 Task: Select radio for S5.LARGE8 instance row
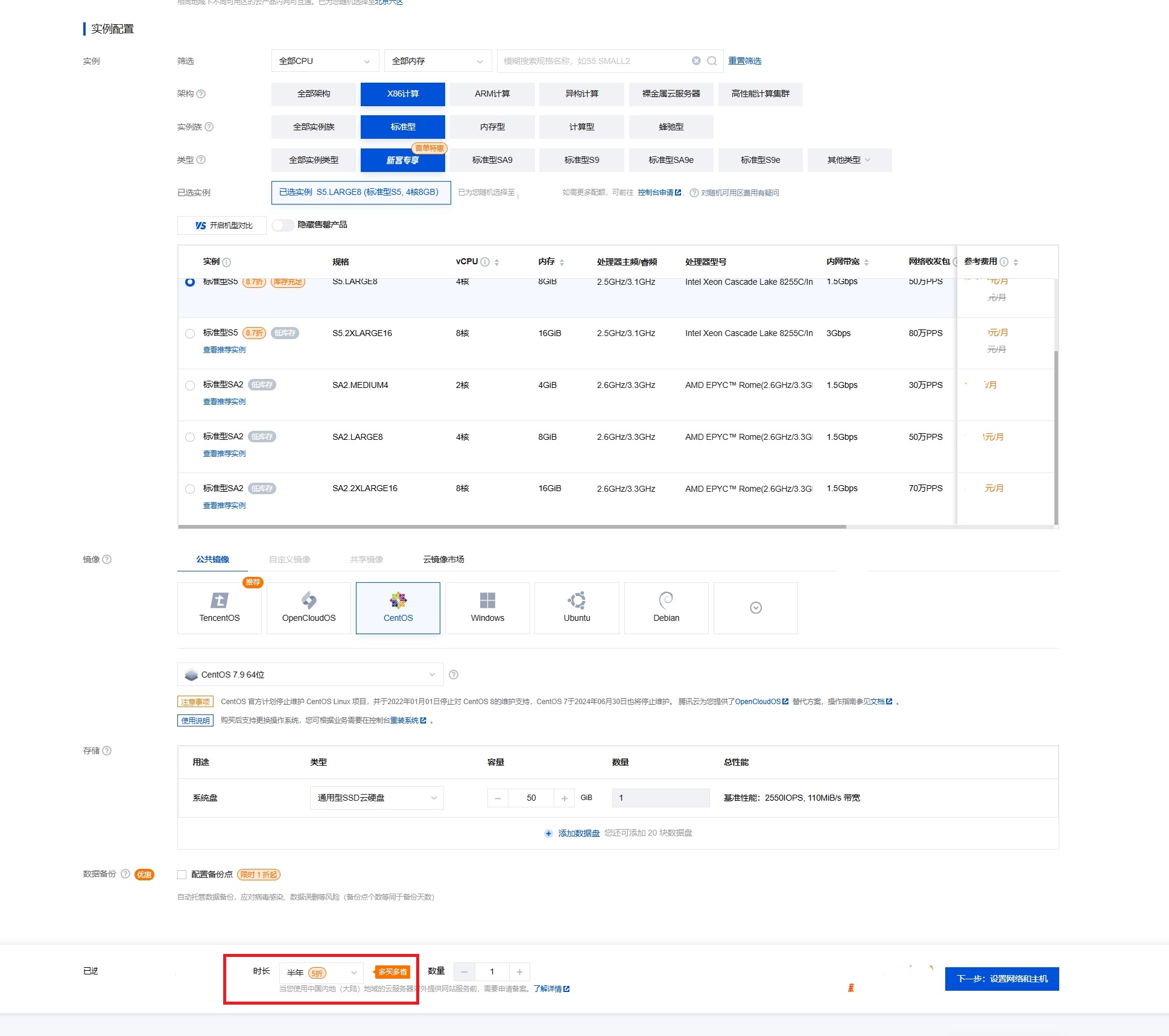pyautogui.click(x=190, y=282)
